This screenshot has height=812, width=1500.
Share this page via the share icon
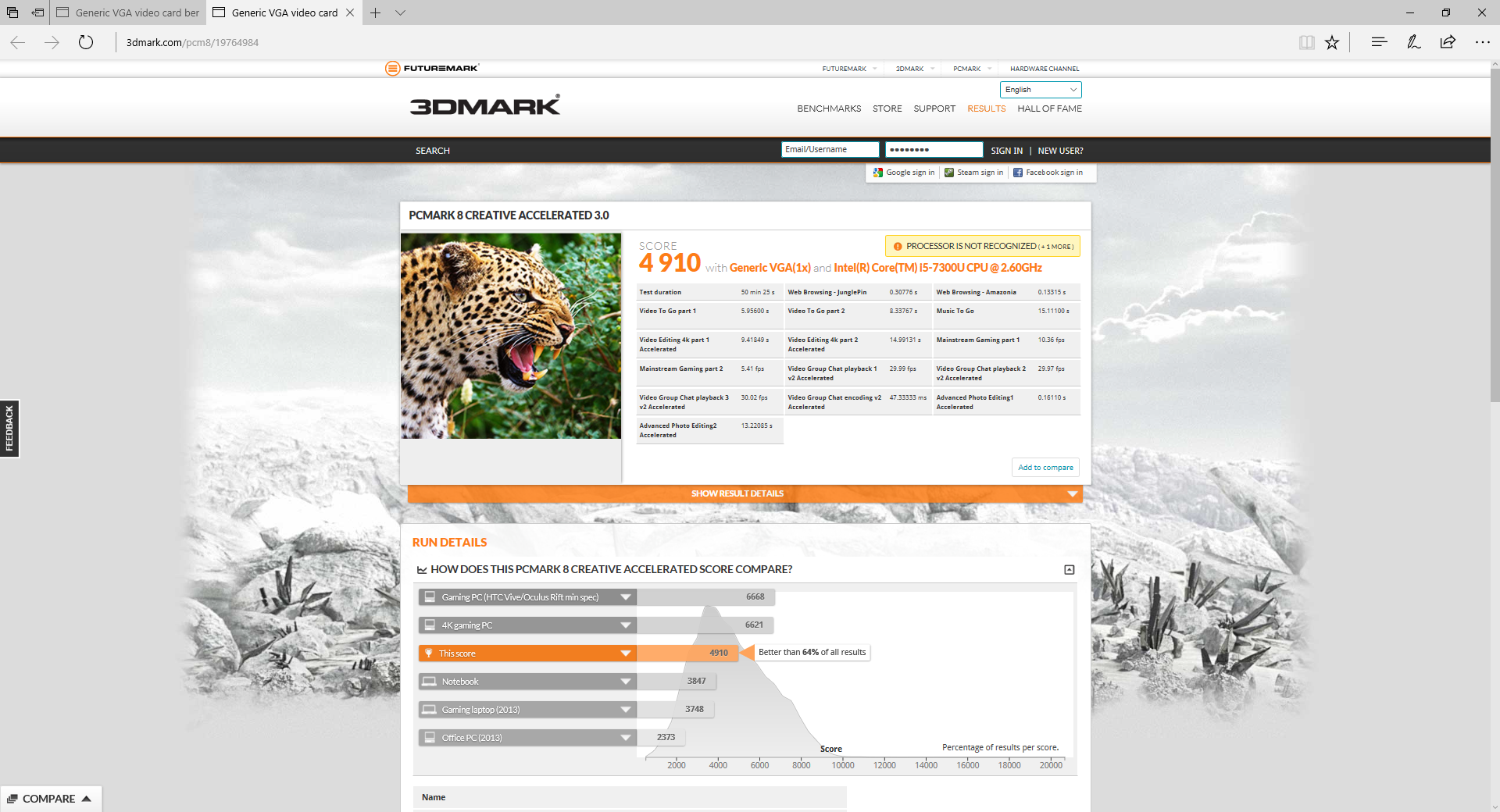pyautogui.click(x=1448, y=42)
